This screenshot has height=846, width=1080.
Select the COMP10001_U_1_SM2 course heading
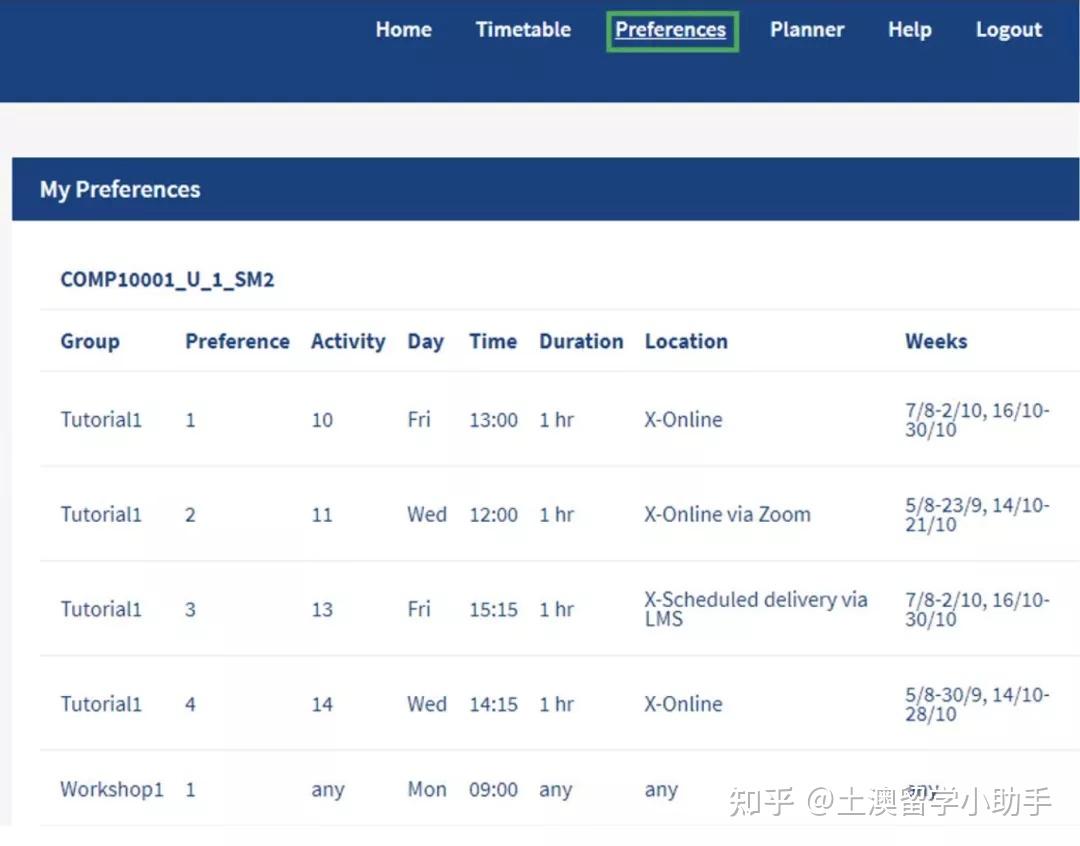tap(167, 280)
